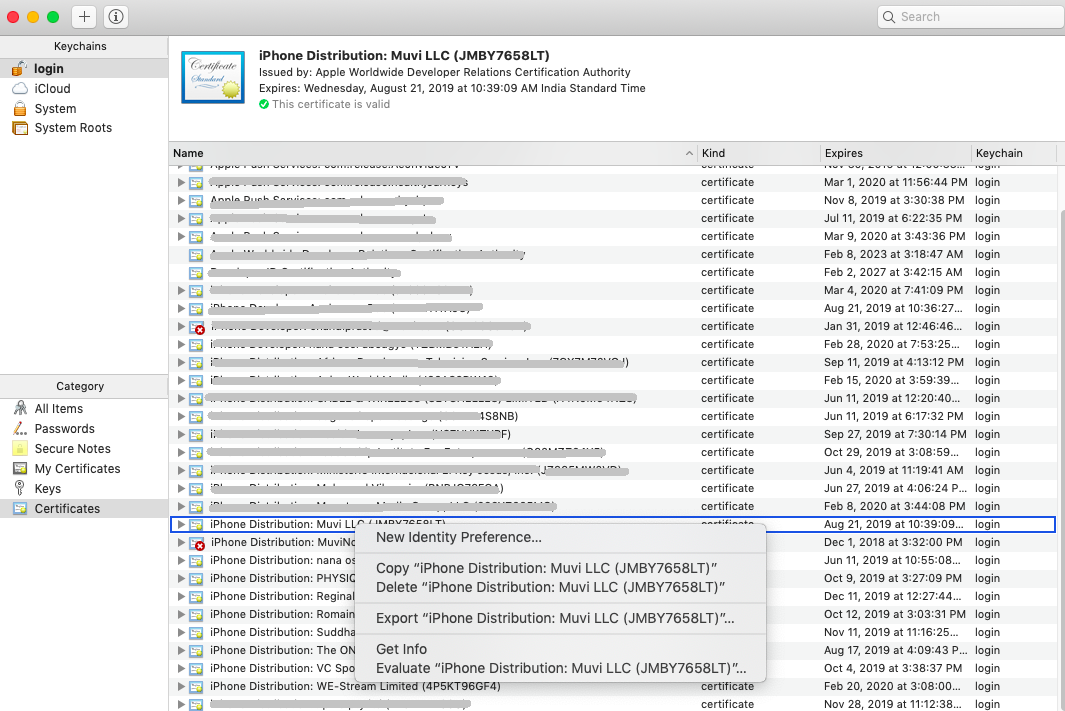Select the login keychain padlock icon
Image resolution: width=1065 pixels, height=711 pixels.
click(x=20, y=69)
